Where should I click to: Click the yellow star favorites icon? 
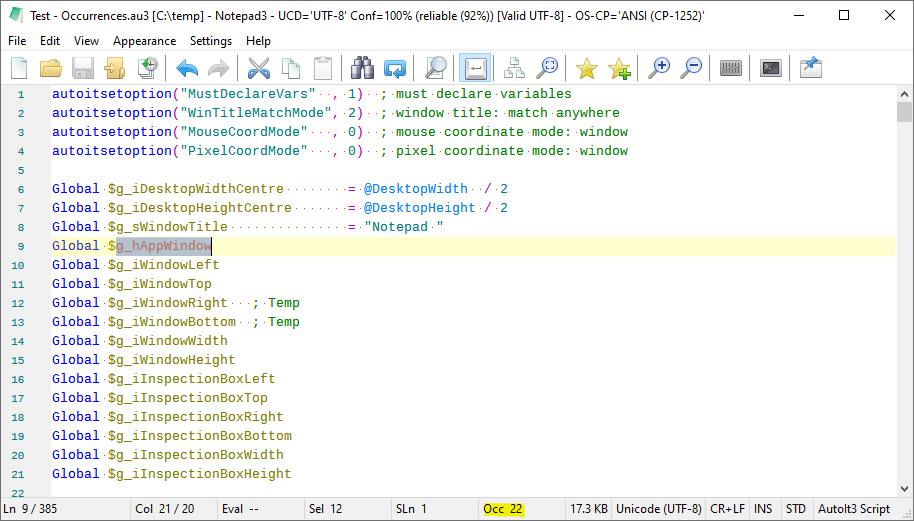tap(586, 68)
